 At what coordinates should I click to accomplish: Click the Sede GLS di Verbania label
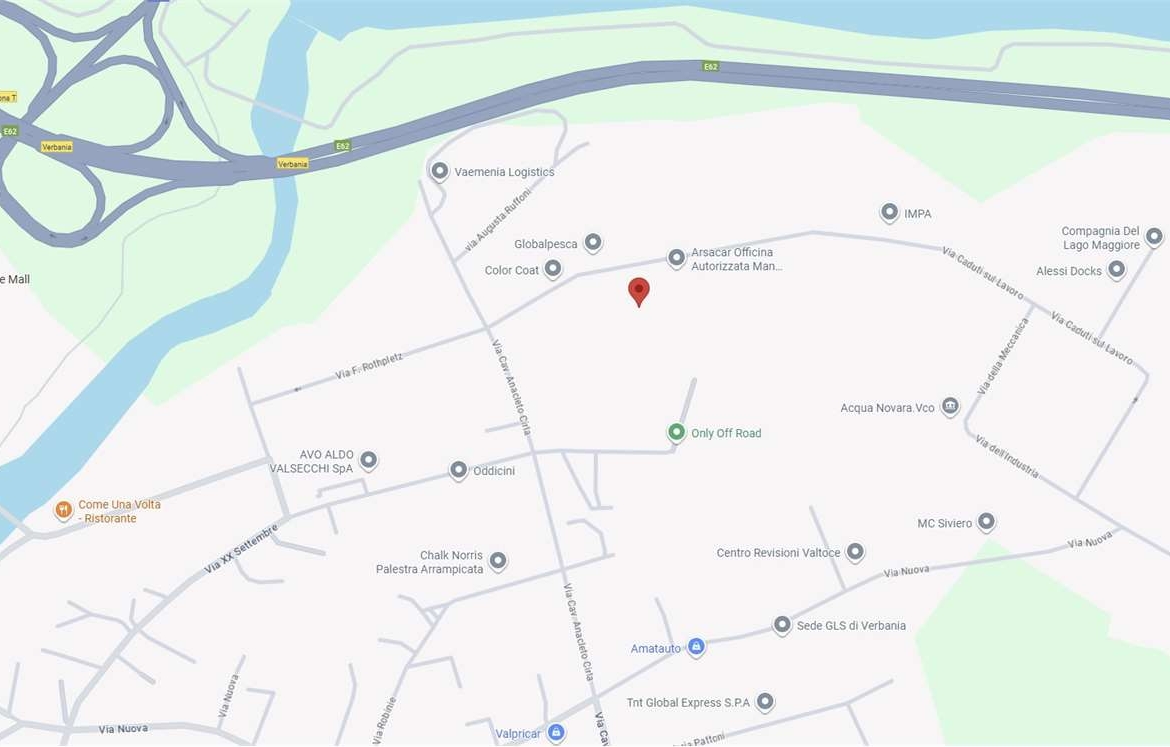[851, 625]
